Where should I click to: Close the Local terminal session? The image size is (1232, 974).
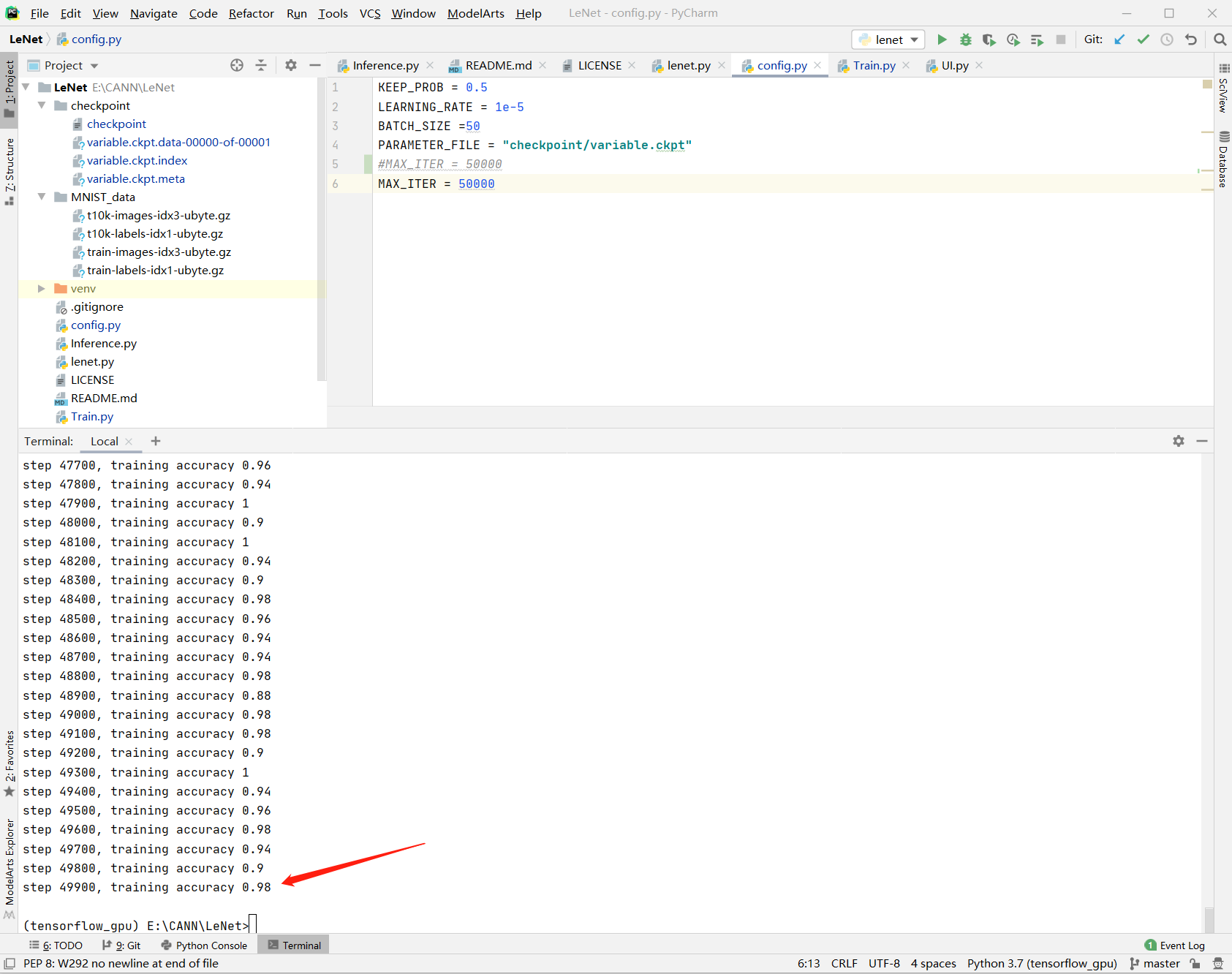(129, 441)
